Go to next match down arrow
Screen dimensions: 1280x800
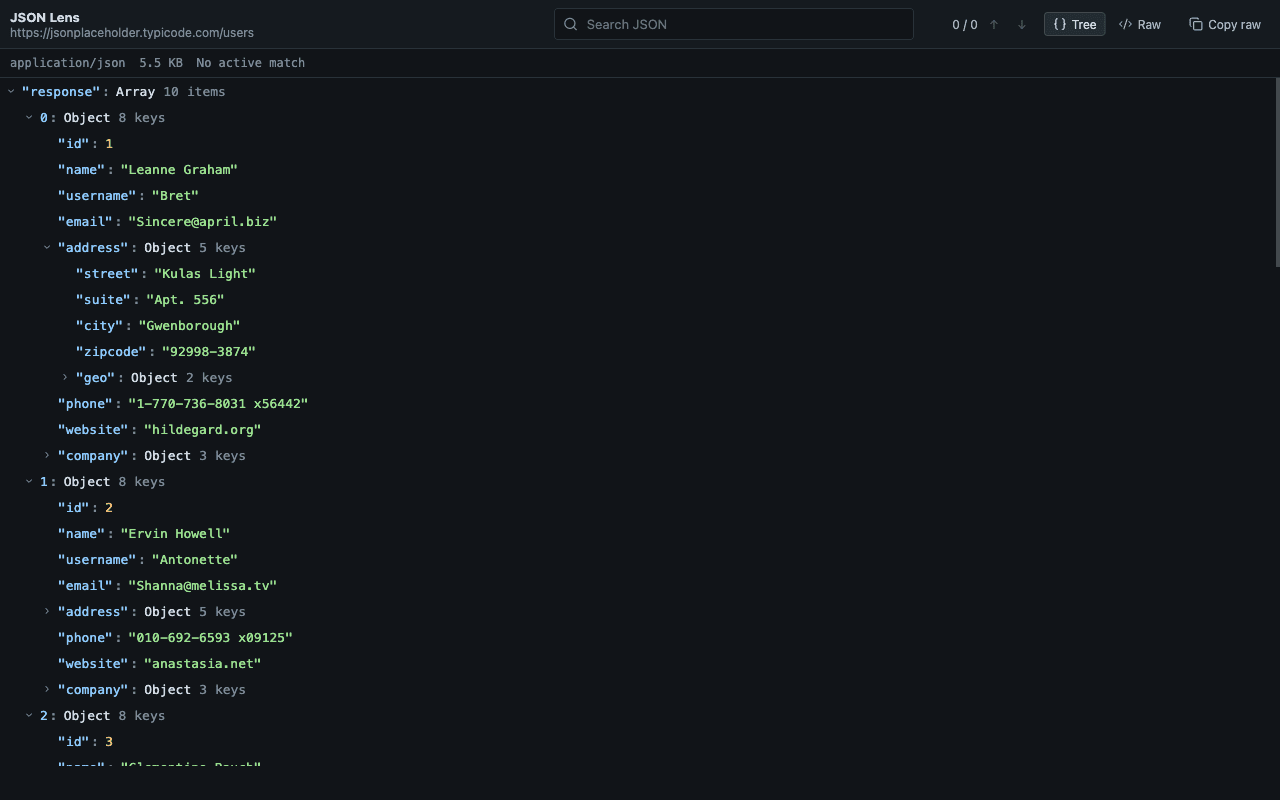coord(1022,24)
